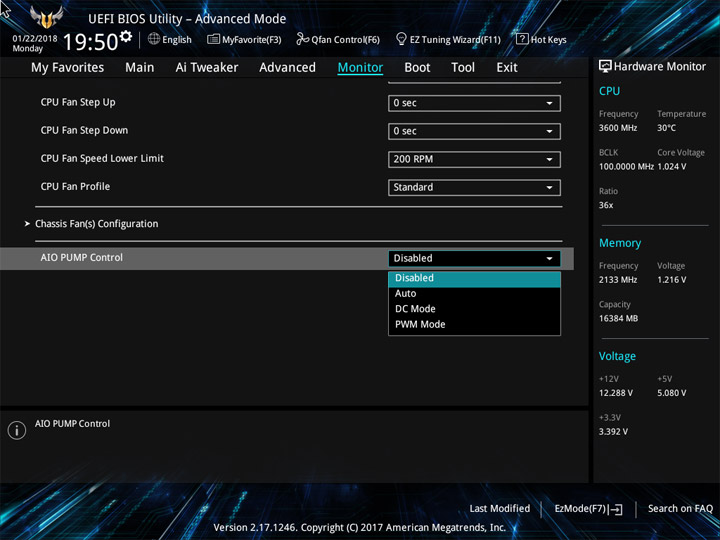Image resolution: width=720 pixels, height=540 pixels.
Task: Select the CPU Fan Step Up label
Action: pos(78,102)
